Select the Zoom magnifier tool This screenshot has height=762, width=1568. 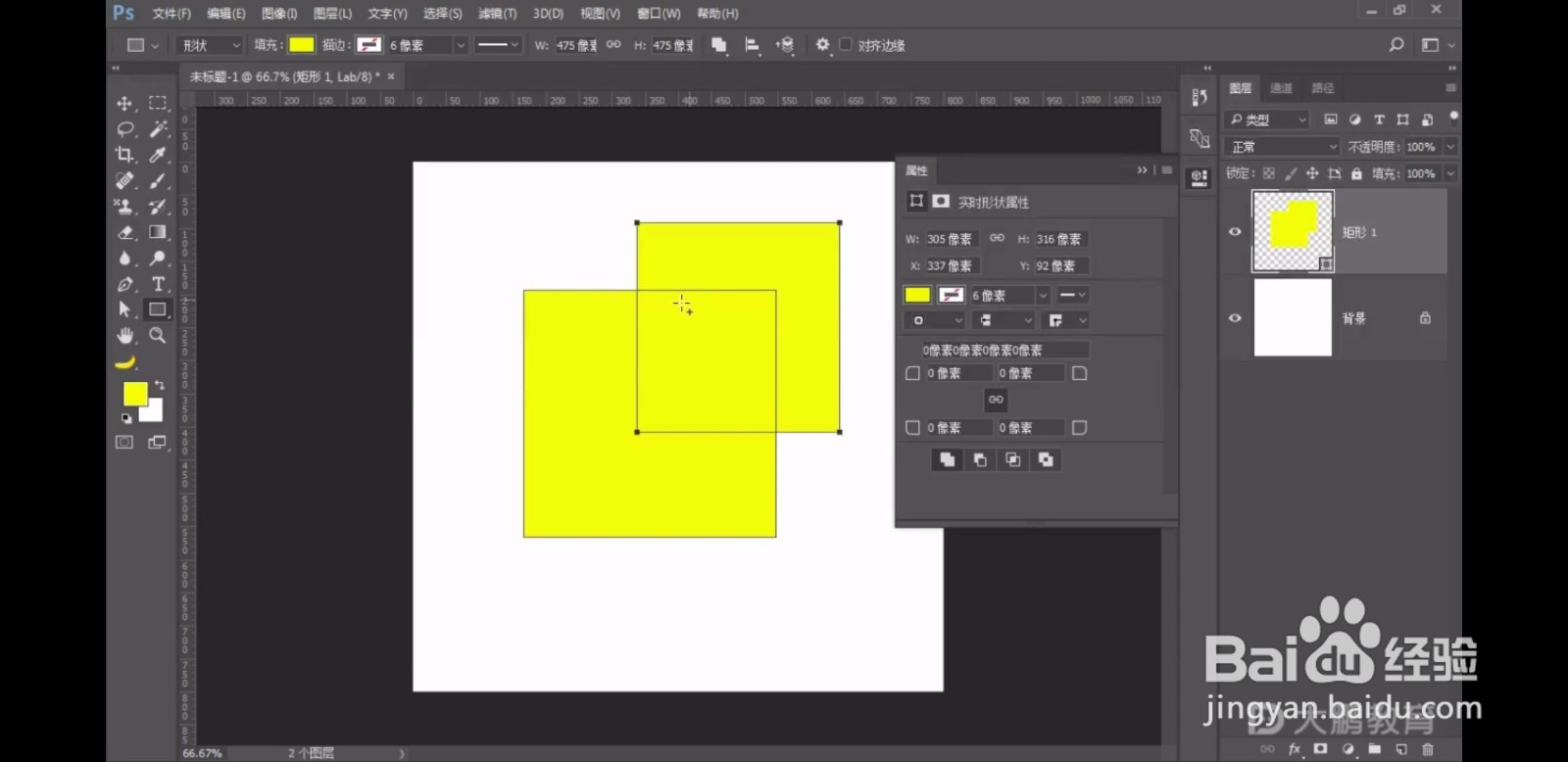(x=157, y=336)
